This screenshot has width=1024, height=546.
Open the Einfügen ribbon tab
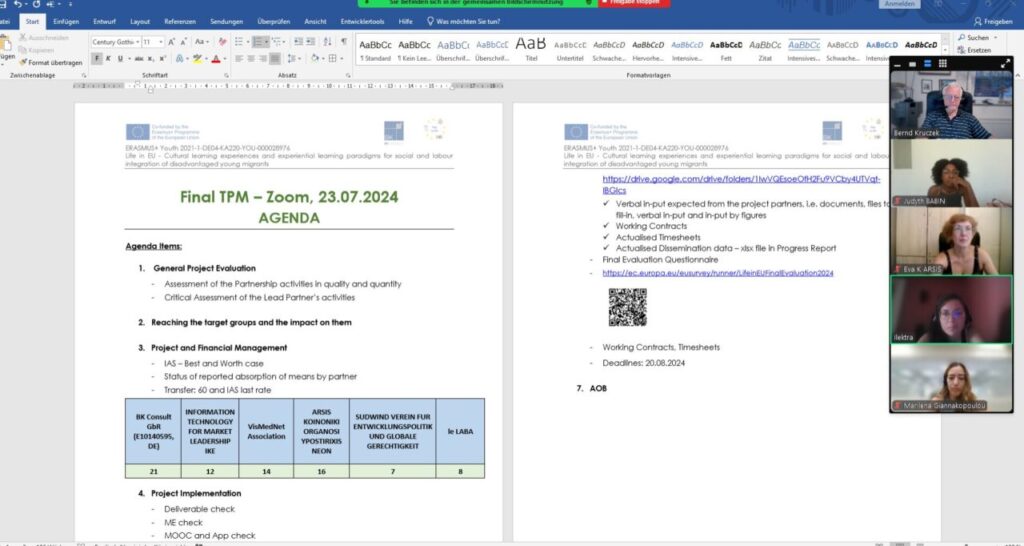[66, 21]
